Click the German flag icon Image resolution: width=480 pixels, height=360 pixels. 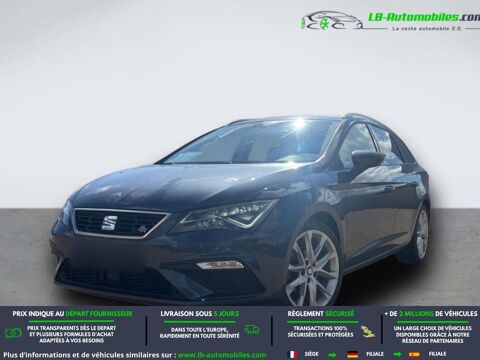click(352, 354)
